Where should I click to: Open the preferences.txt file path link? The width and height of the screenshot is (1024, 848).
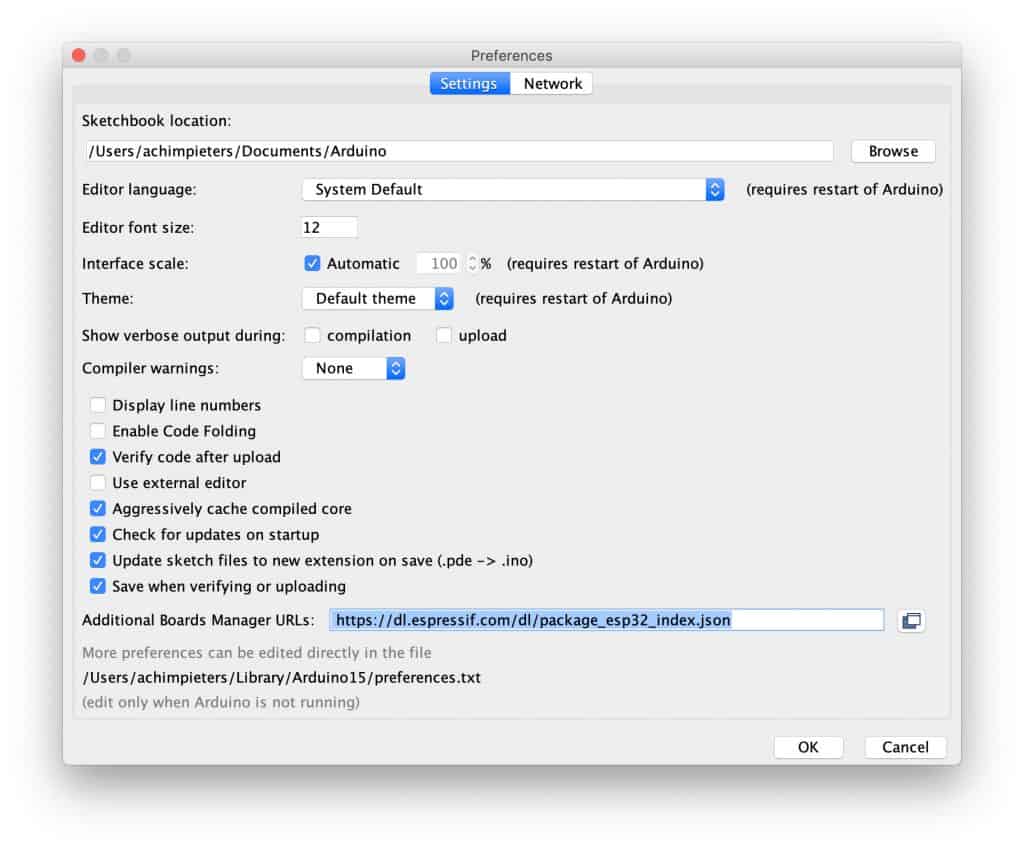pos(281,677)
